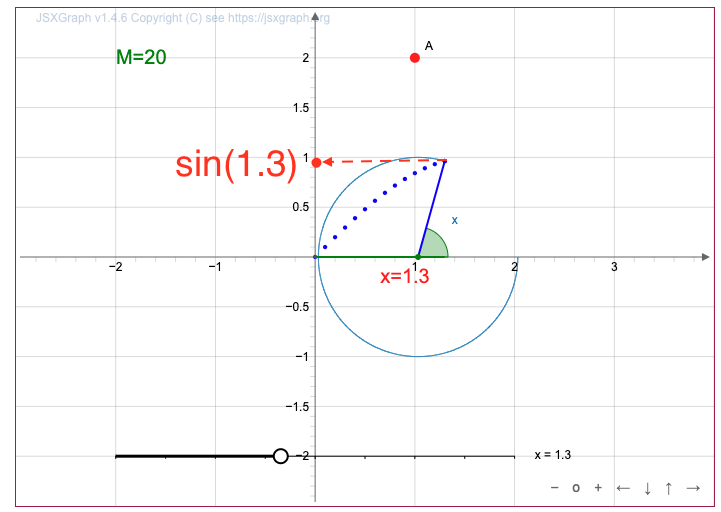Pan the board with the right arrow
721x512 pixels.
(692, 488)
